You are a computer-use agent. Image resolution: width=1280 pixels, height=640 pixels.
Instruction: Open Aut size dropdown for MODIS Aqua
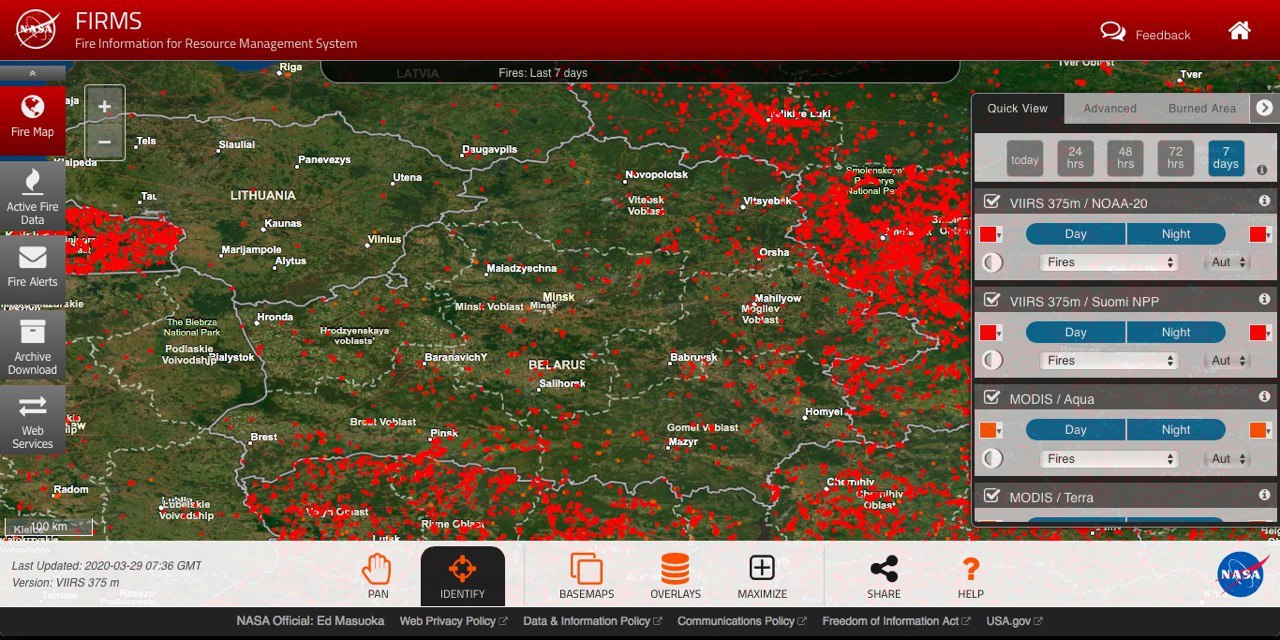click(x=1228, y=459)
